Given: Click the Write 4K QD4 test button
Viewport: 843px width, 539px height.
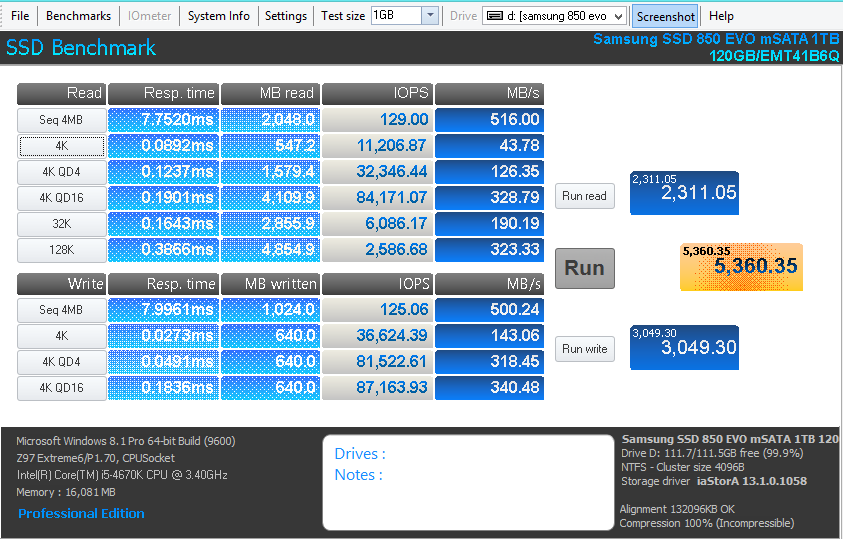Looking at the screenshot, I should coord(61,362).
